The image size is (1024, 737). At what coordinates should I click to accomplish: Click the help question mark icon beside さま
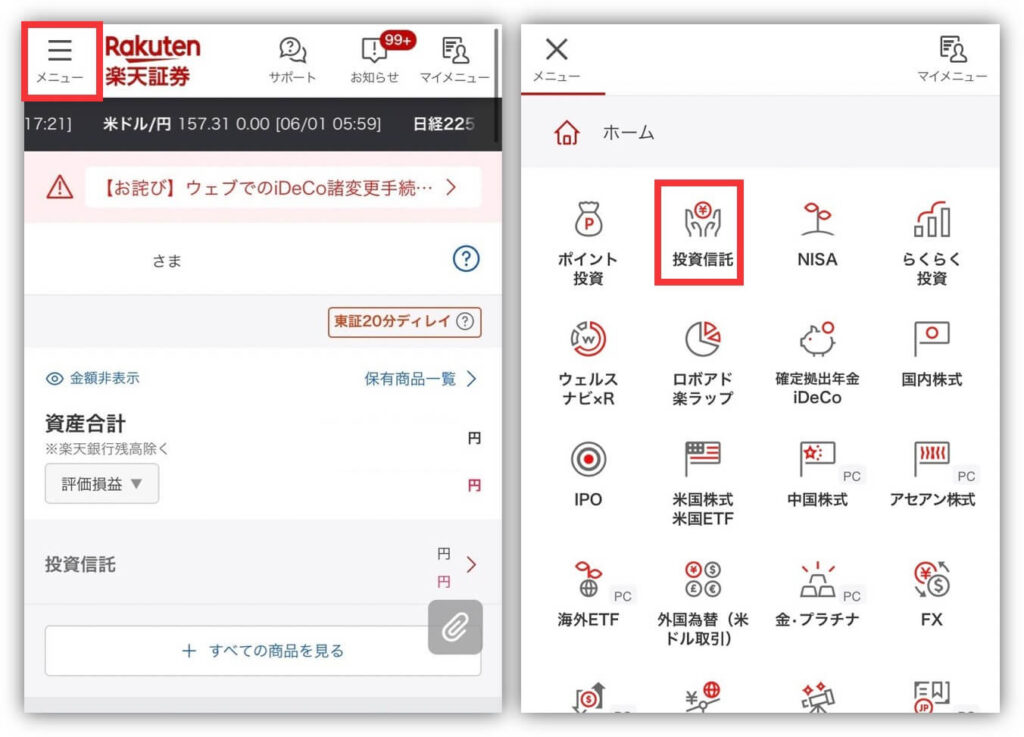pyautogui.click(x=466, y=259)
